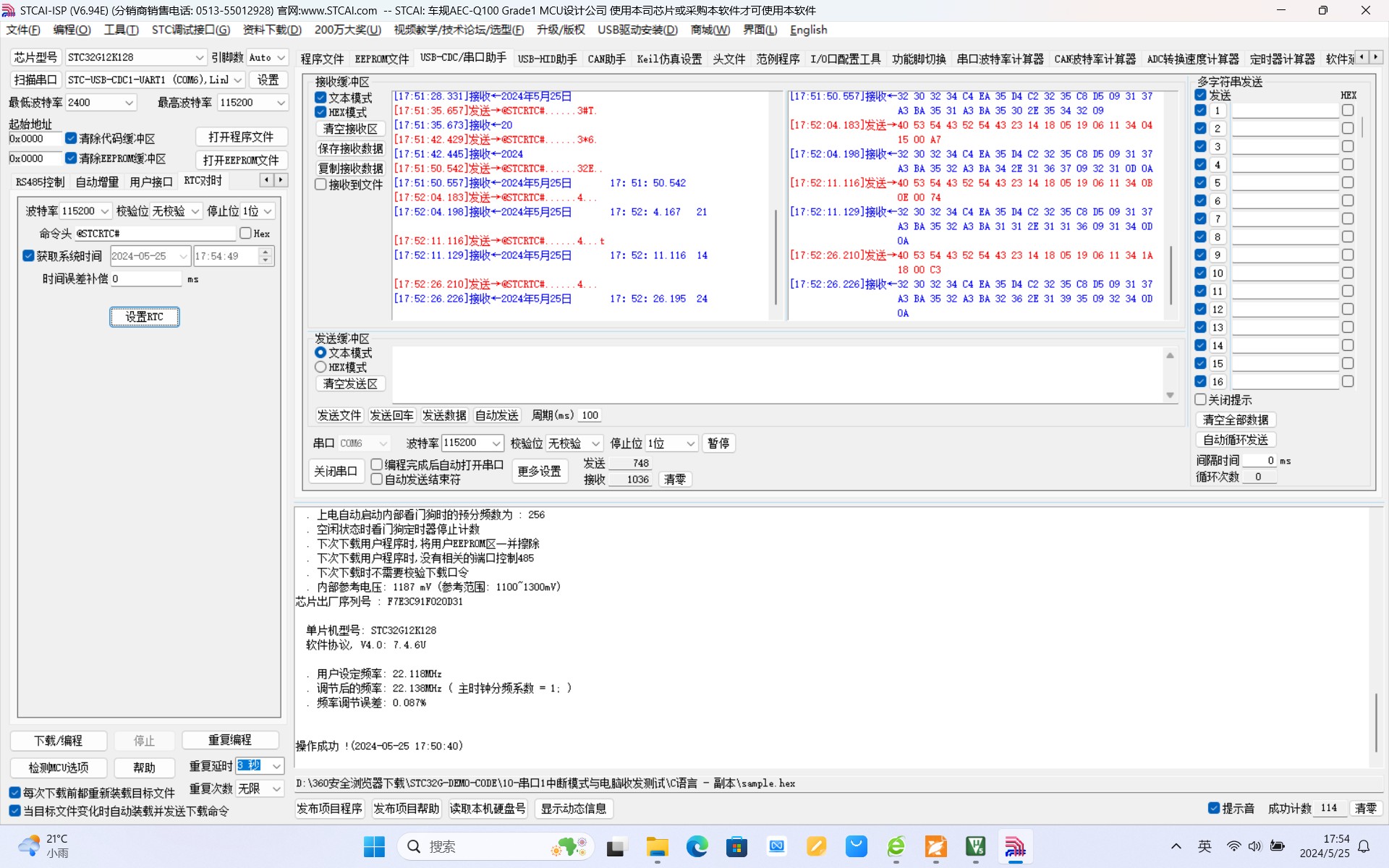Click the tab strip right scroll arrow
This screenshot has height=868, width=1389.
pos(1375,57)
